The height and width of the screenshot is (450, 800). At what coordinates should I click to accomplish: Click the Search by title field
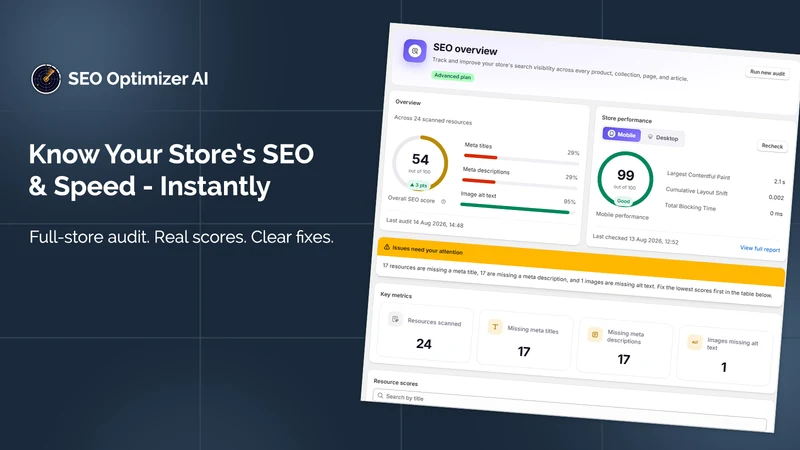[569, 410]
